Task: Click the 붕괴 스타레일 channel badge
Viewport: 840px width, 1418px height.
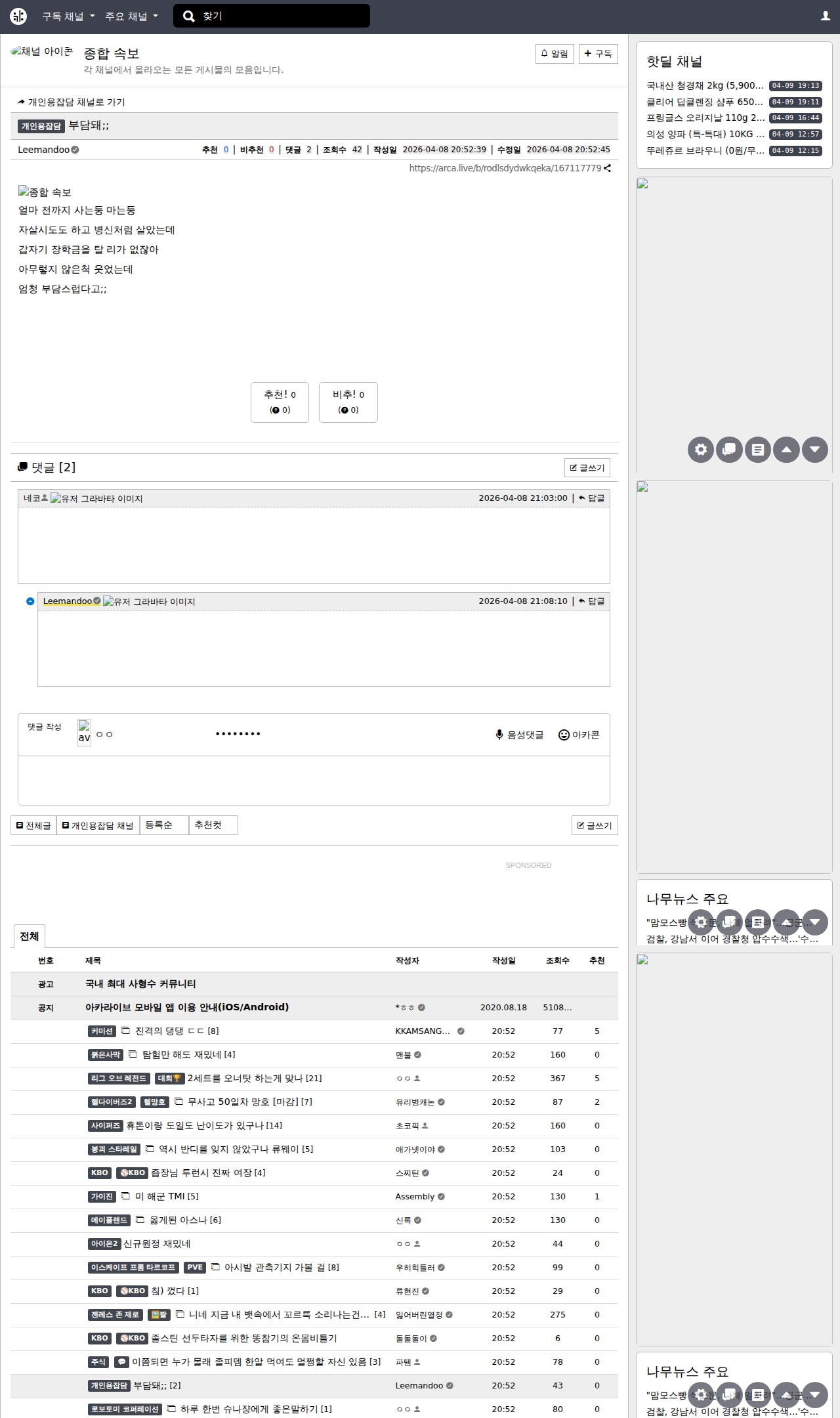Action: [114, 1149]
